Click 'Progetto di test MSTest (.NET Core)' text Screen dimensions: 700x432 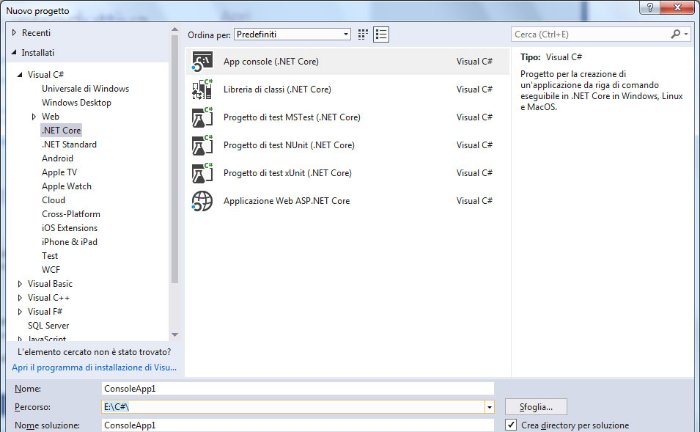click(292, 117)
